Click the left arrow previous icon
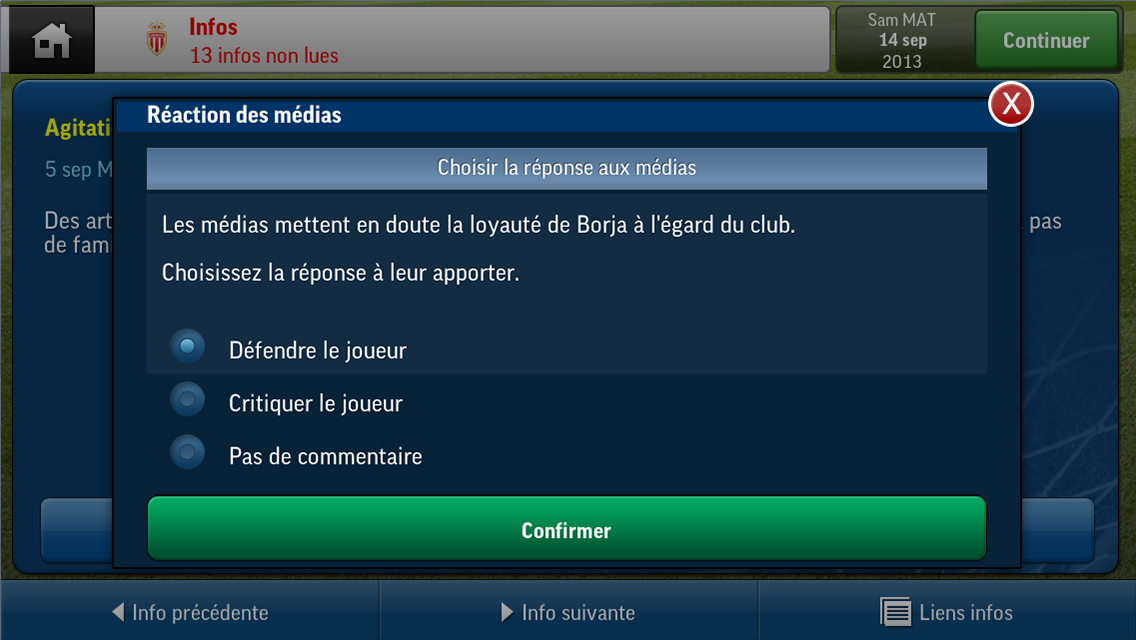1136x640 pixels. [118, 612]
